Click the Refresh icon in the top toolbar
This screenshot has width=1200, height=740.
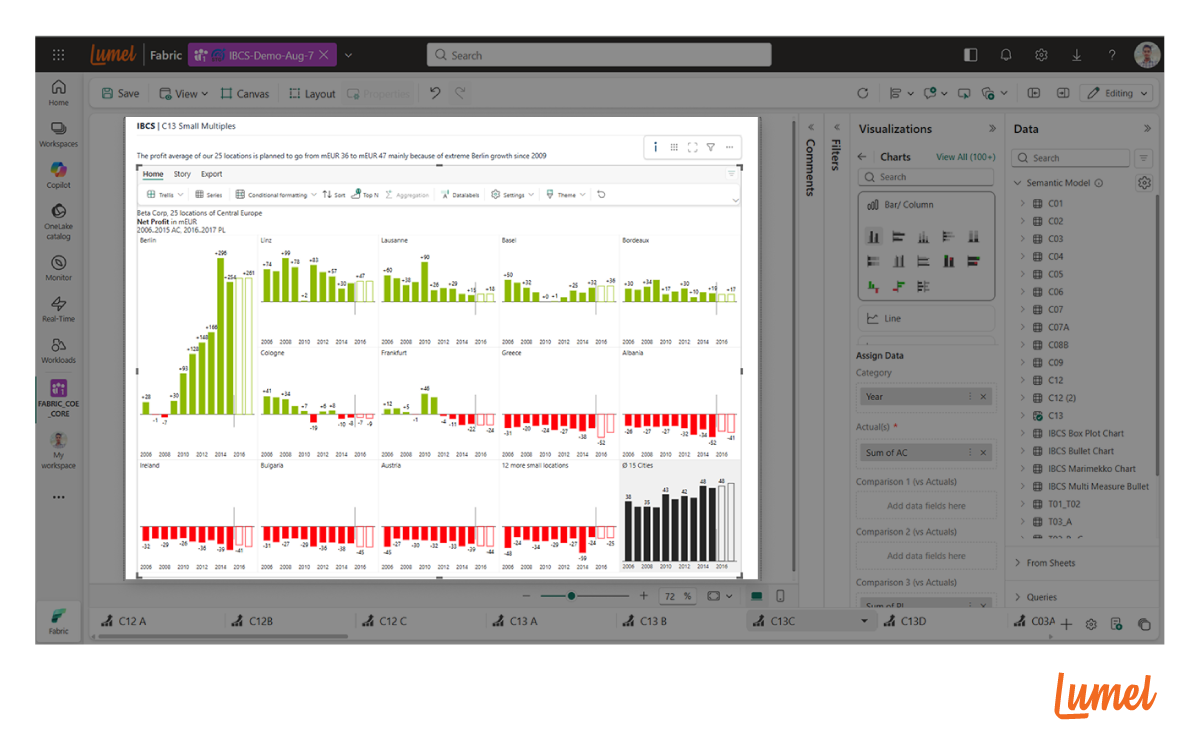click(x=863, y=93)
